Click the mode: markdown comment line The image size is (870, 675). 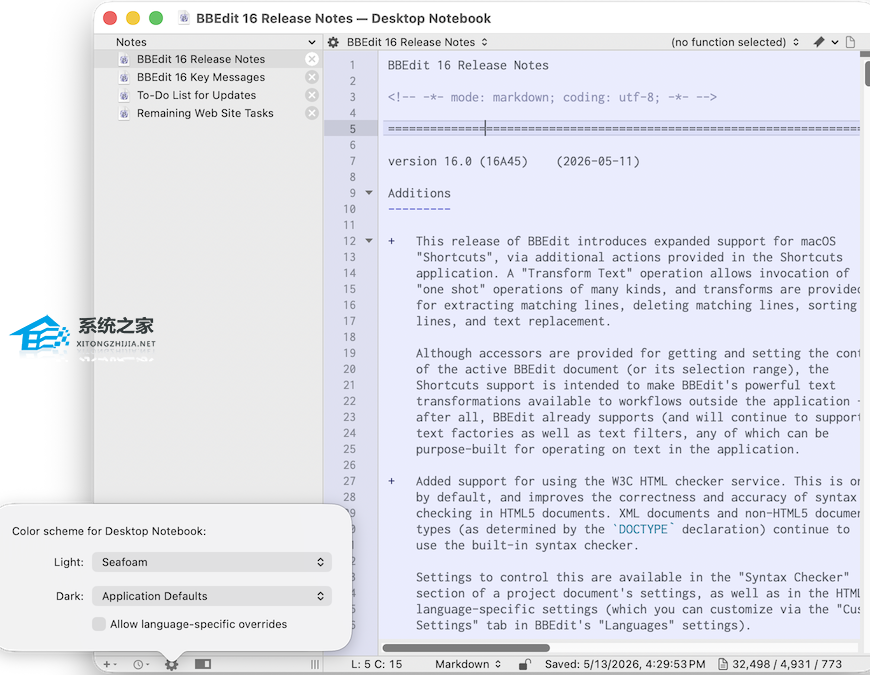552,97
